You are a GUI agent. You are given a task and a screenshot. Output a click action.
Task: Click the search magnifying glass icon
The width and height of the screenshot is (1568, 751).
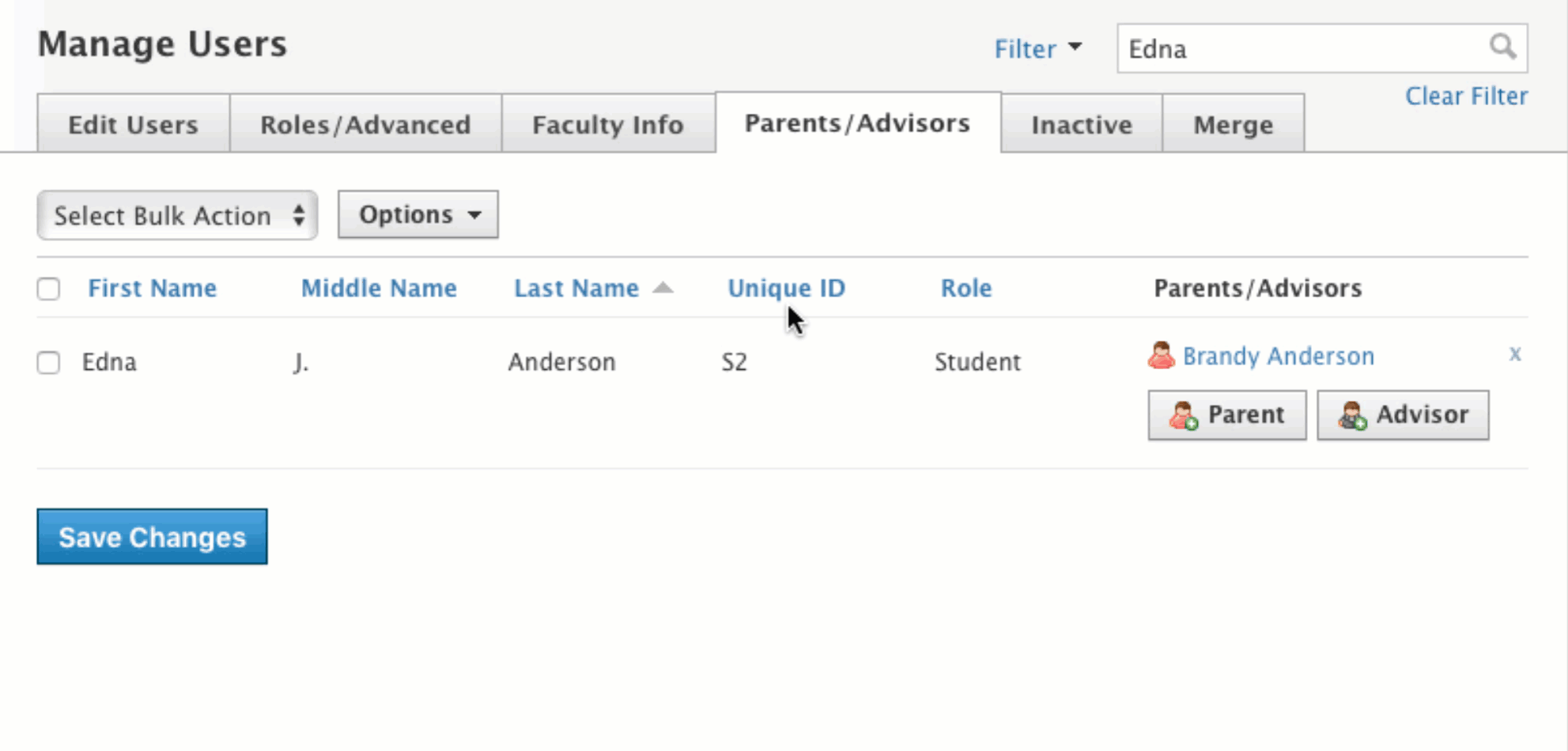point(1502,47)
